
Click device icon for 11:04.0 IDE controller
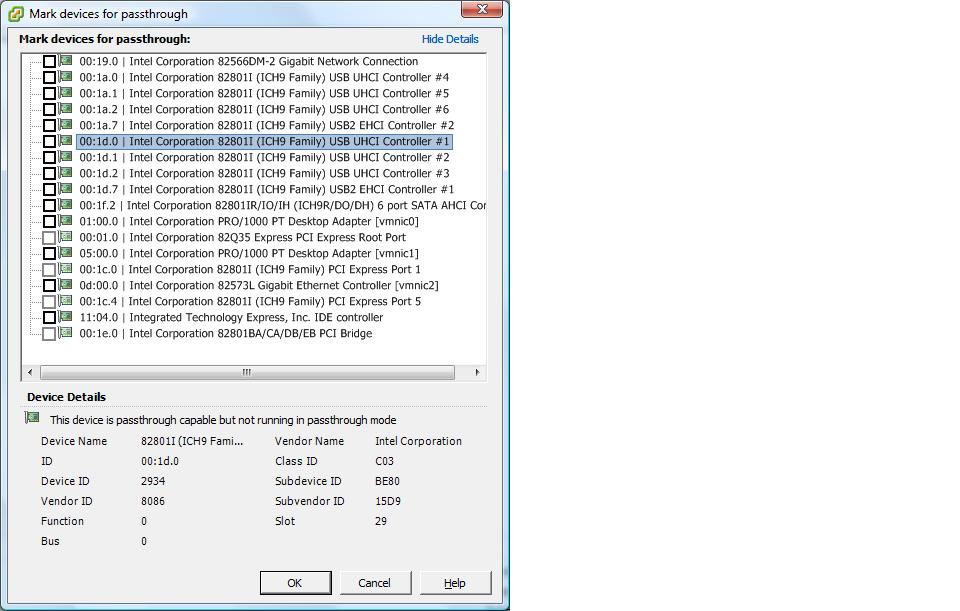click(66, 317)
